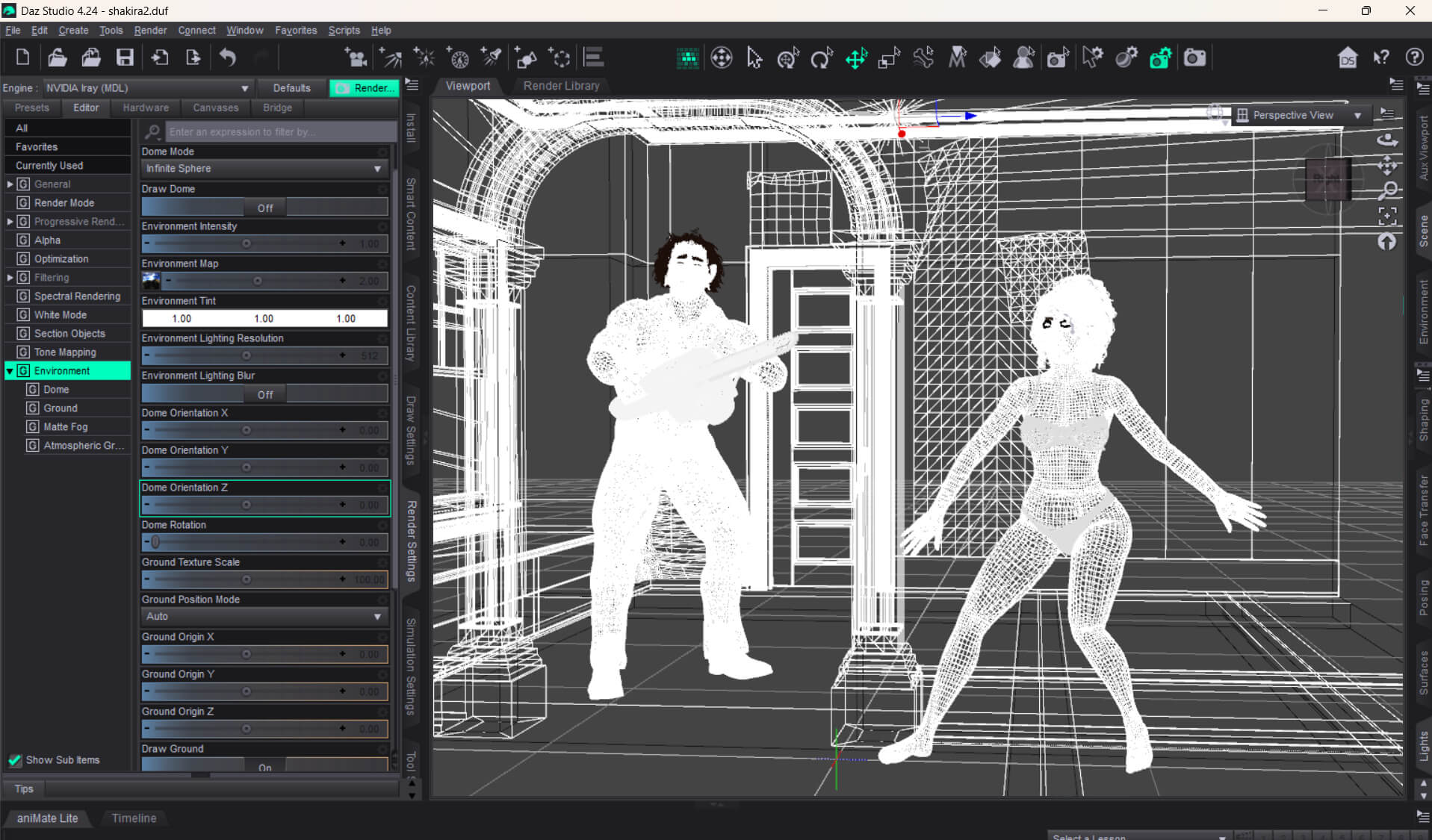The height and width of the screenshot is (840, 1432).
Task: Expand the General settings group
Action: tap(10, 184)
